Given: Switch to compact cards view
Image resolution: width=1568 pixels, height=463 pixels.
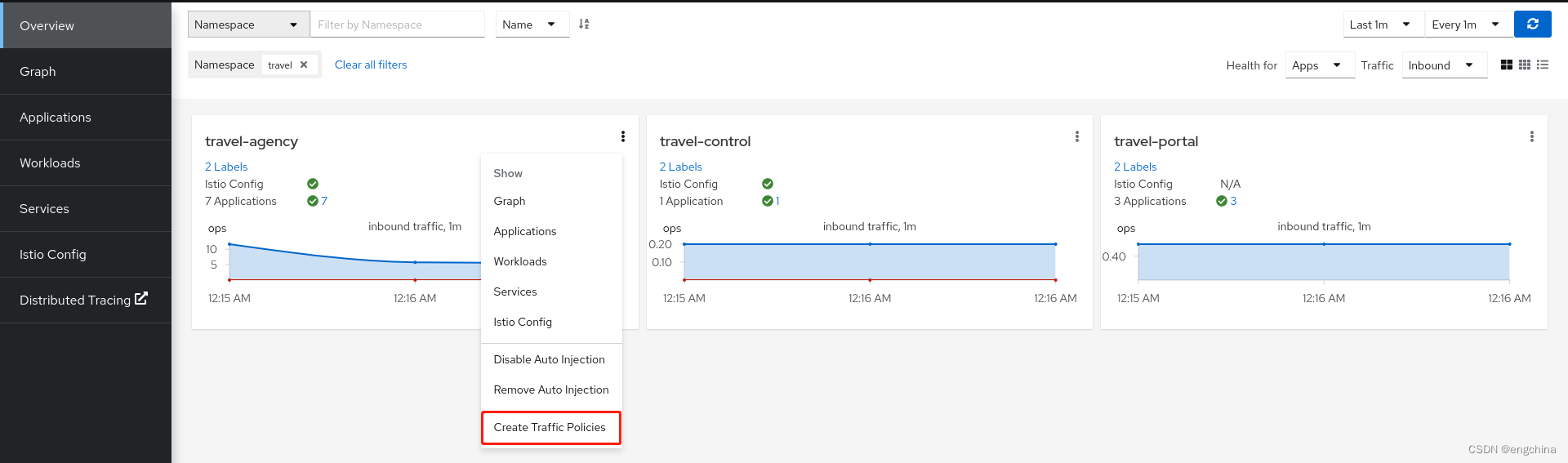Looking at the screenshot, I should click(1525, 65).
